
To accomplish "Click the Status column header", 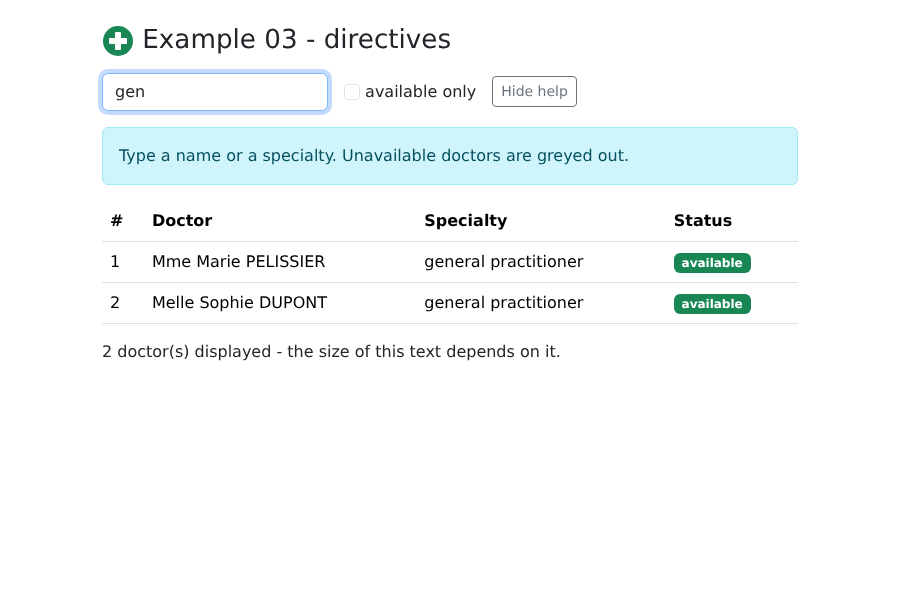I will click(x=703, y=220).
